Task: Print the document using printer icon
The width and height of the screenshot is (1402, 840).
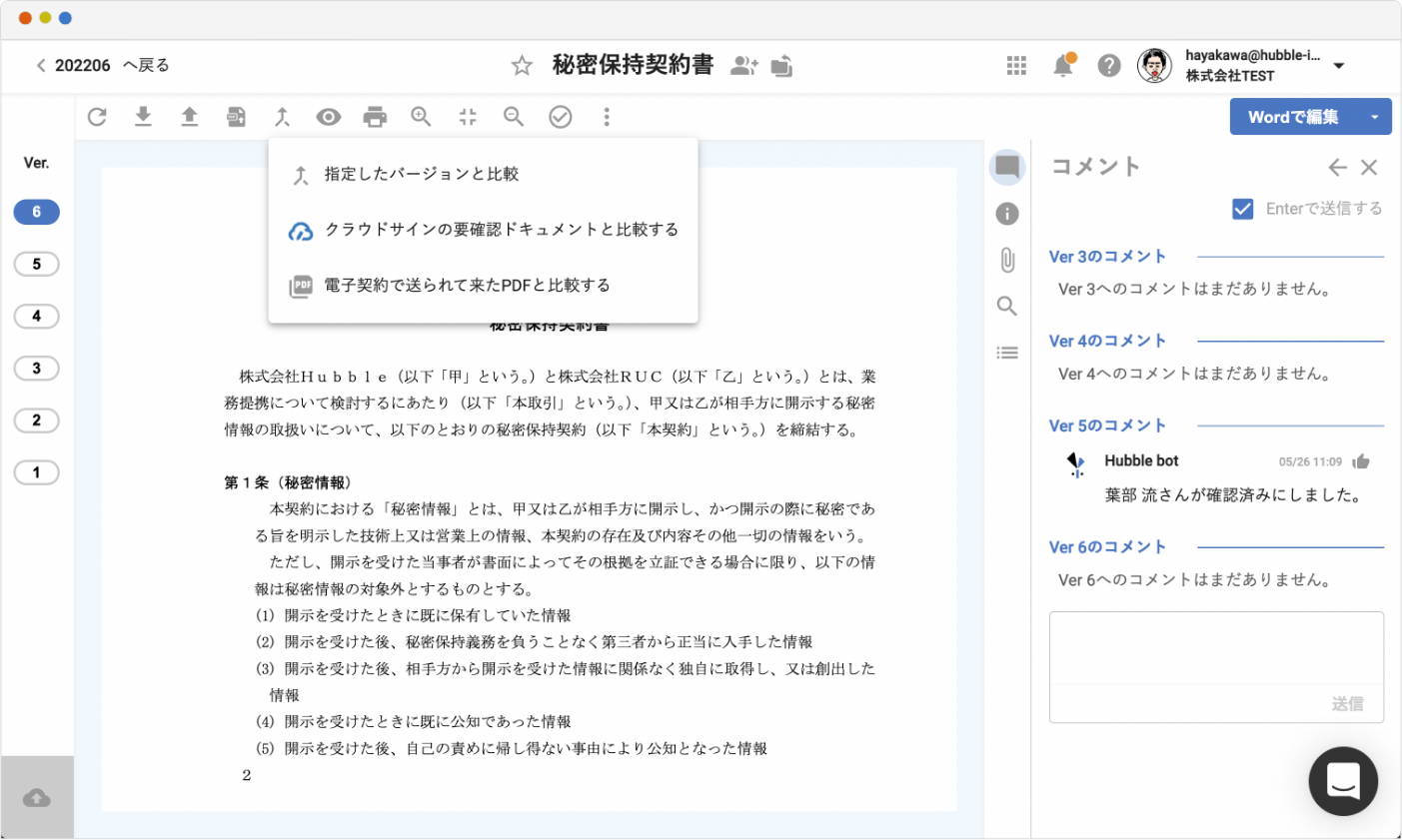Action: [x=375, y=117]
